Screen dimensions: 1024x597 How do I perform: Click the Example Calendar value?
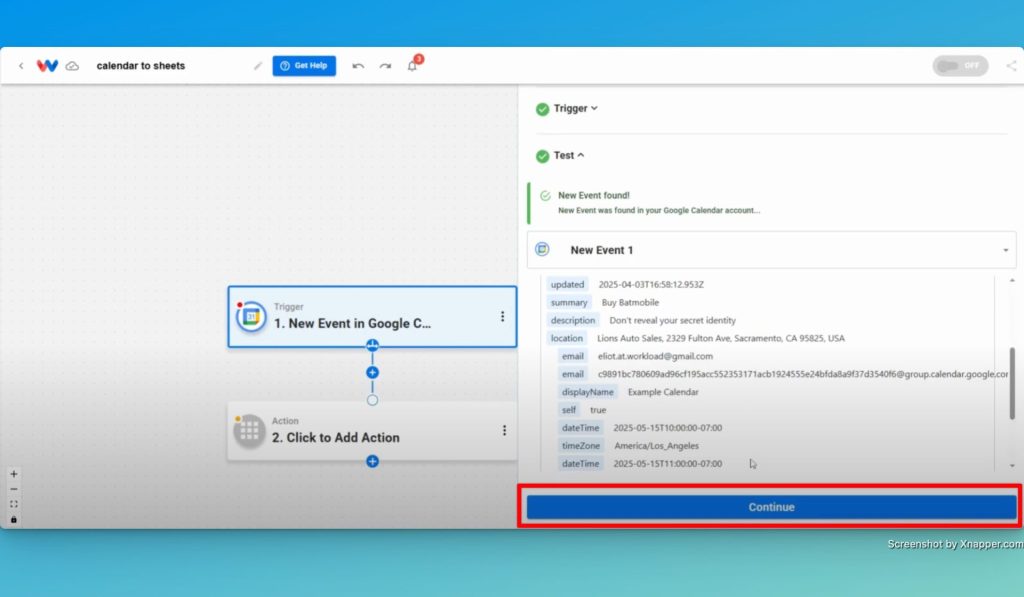tap(663, 392)
